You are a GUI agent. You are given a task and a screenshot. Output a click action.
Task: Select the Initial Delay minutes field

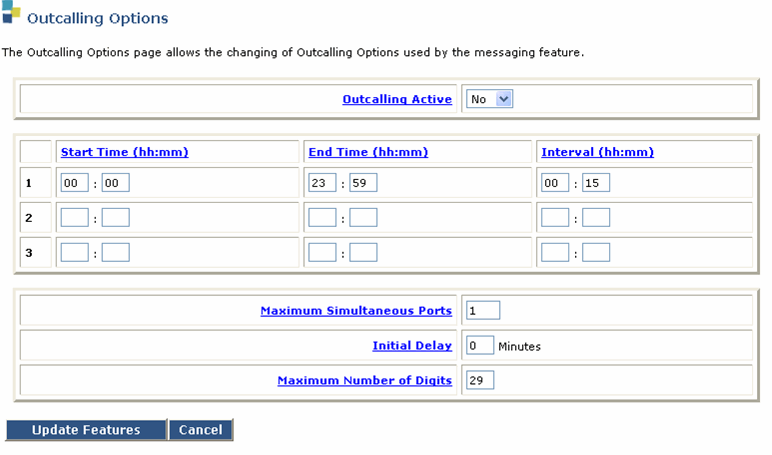point(480,345)
